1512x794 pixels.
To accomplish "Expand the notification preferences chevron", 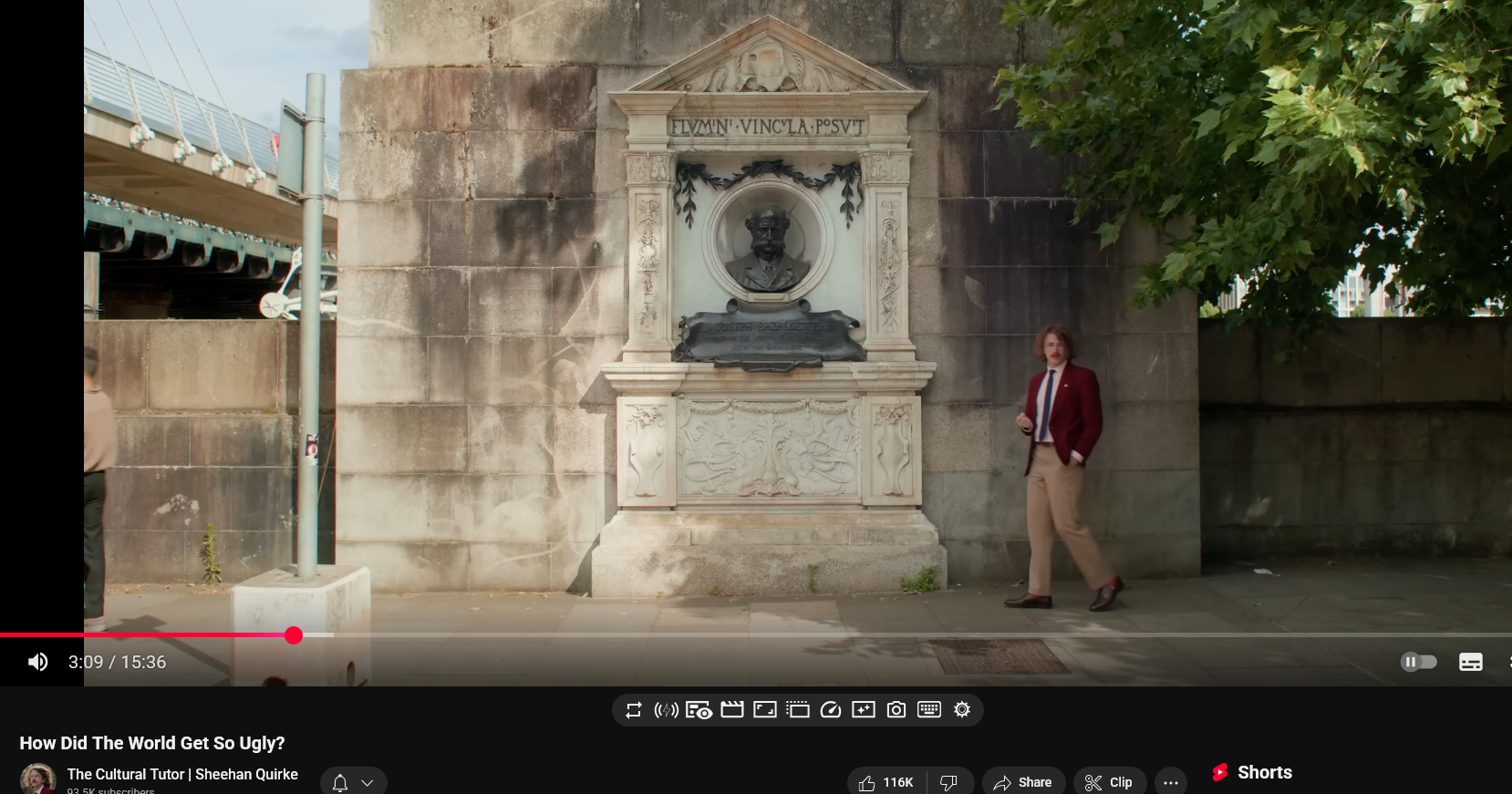I will tap(368, 782).
